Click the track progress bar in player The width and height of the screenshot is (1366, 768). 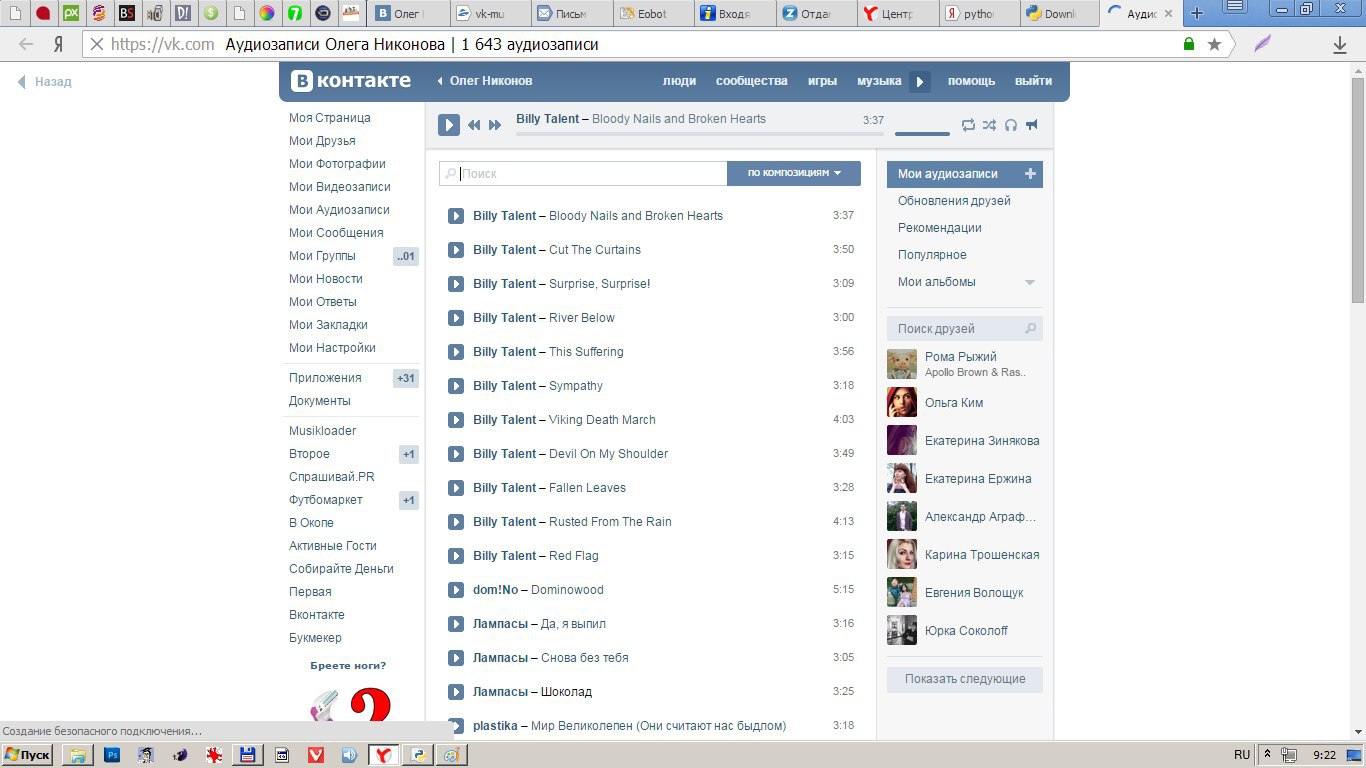point(700,133)
